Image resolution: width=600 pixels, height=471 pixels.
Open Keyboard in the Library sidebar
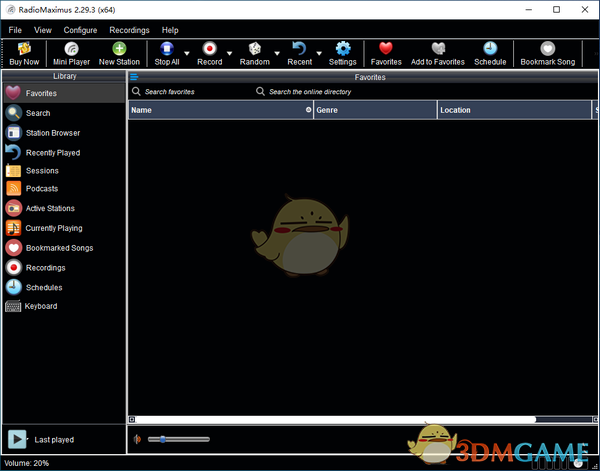[64, 306]
